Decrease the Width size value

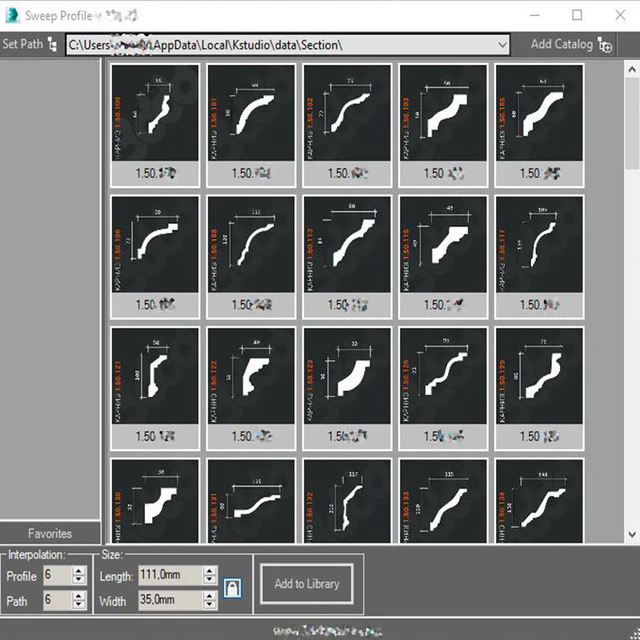(x=209, y=605)
